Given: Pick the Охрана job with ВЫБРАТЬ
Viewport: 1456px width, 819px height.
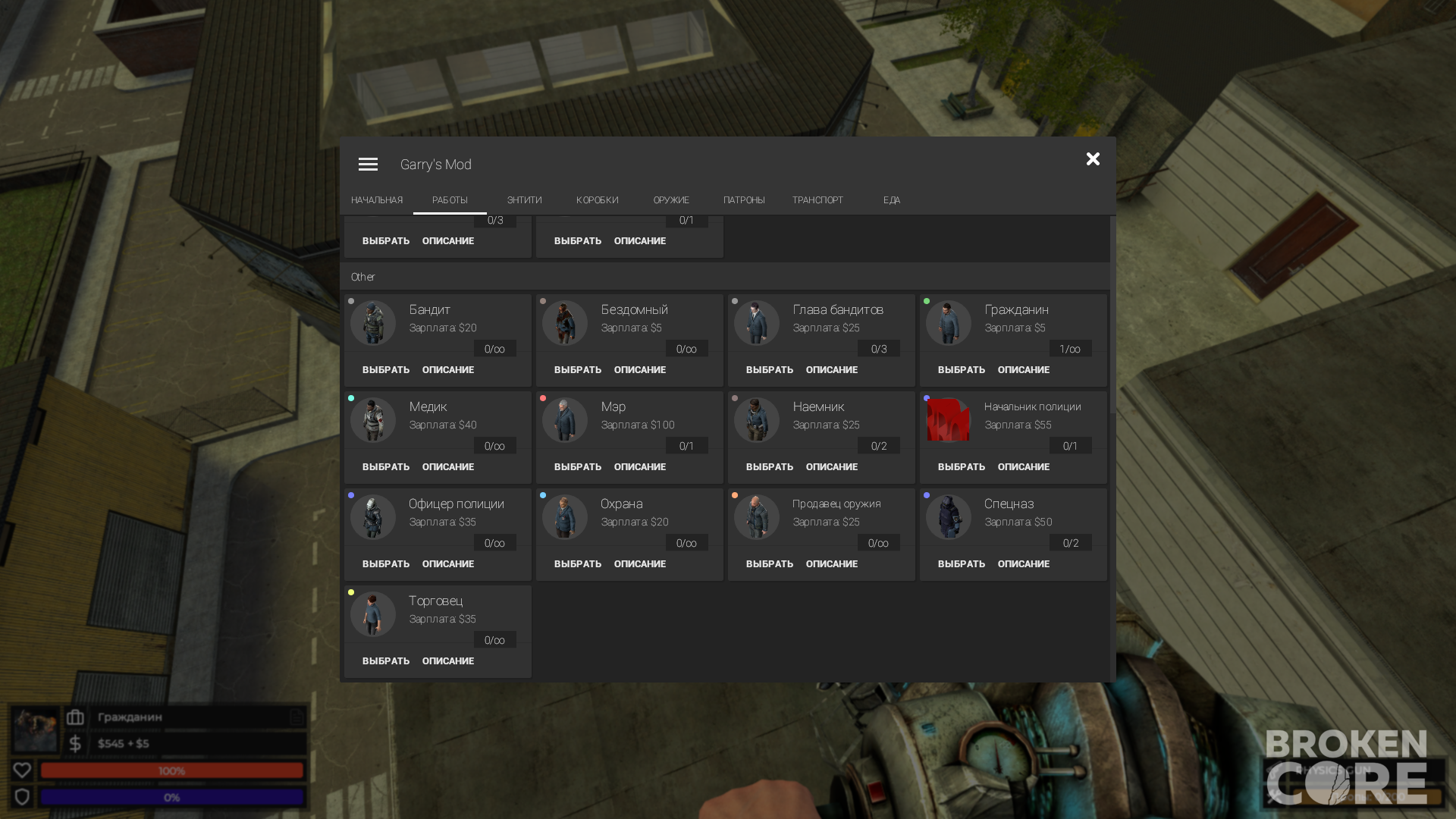Looking at the screenshot, I should (x=578, y=564).
